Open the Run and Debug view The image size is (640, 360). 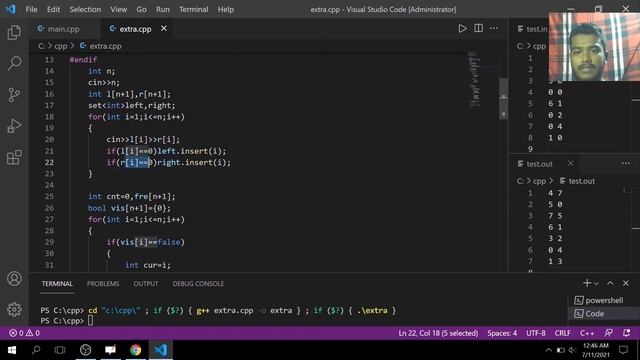(14, 126)
